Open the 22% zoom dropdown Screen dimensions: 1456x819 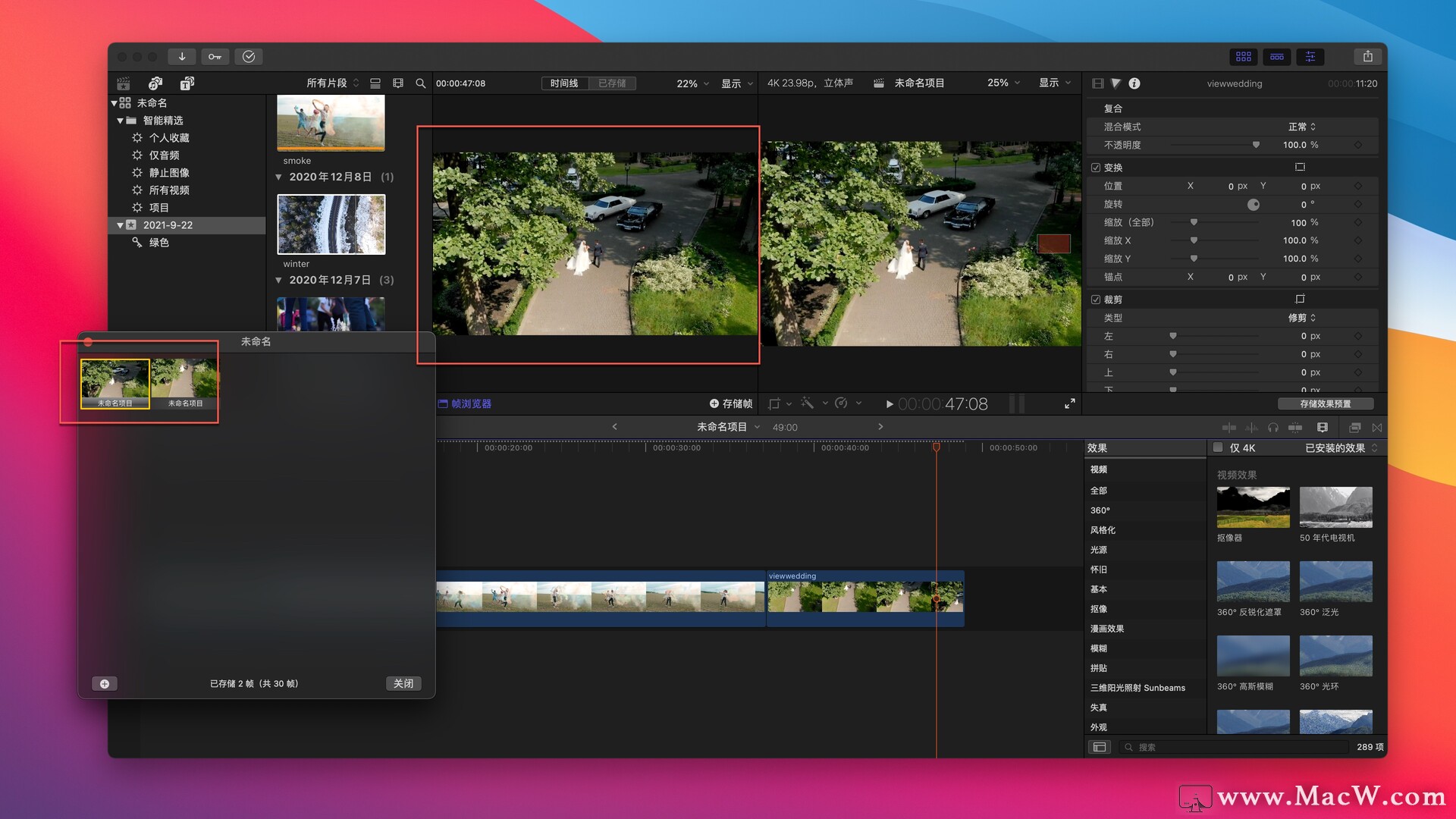[x=692, y=83]
